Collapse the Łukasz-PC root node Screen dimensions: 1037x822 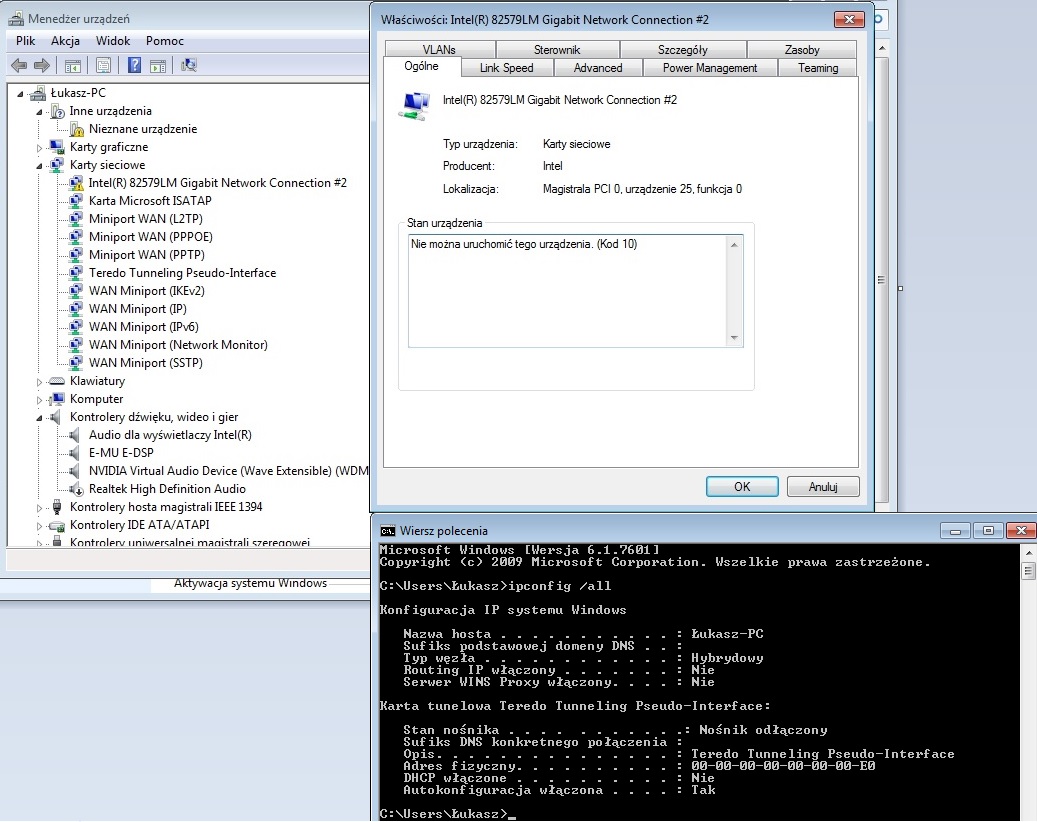(20, 94)
